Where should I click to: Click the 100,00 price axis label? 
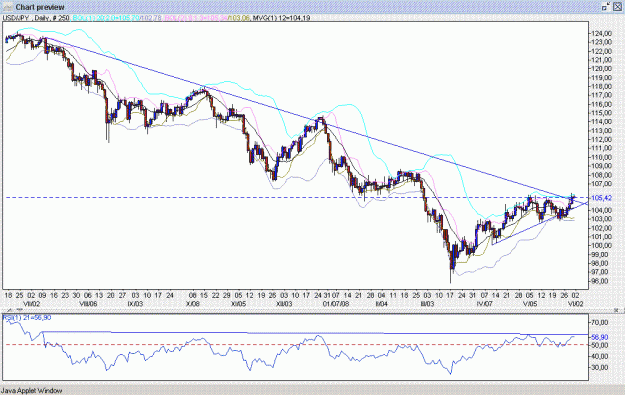pyautogui.click(x=602, y=246)
